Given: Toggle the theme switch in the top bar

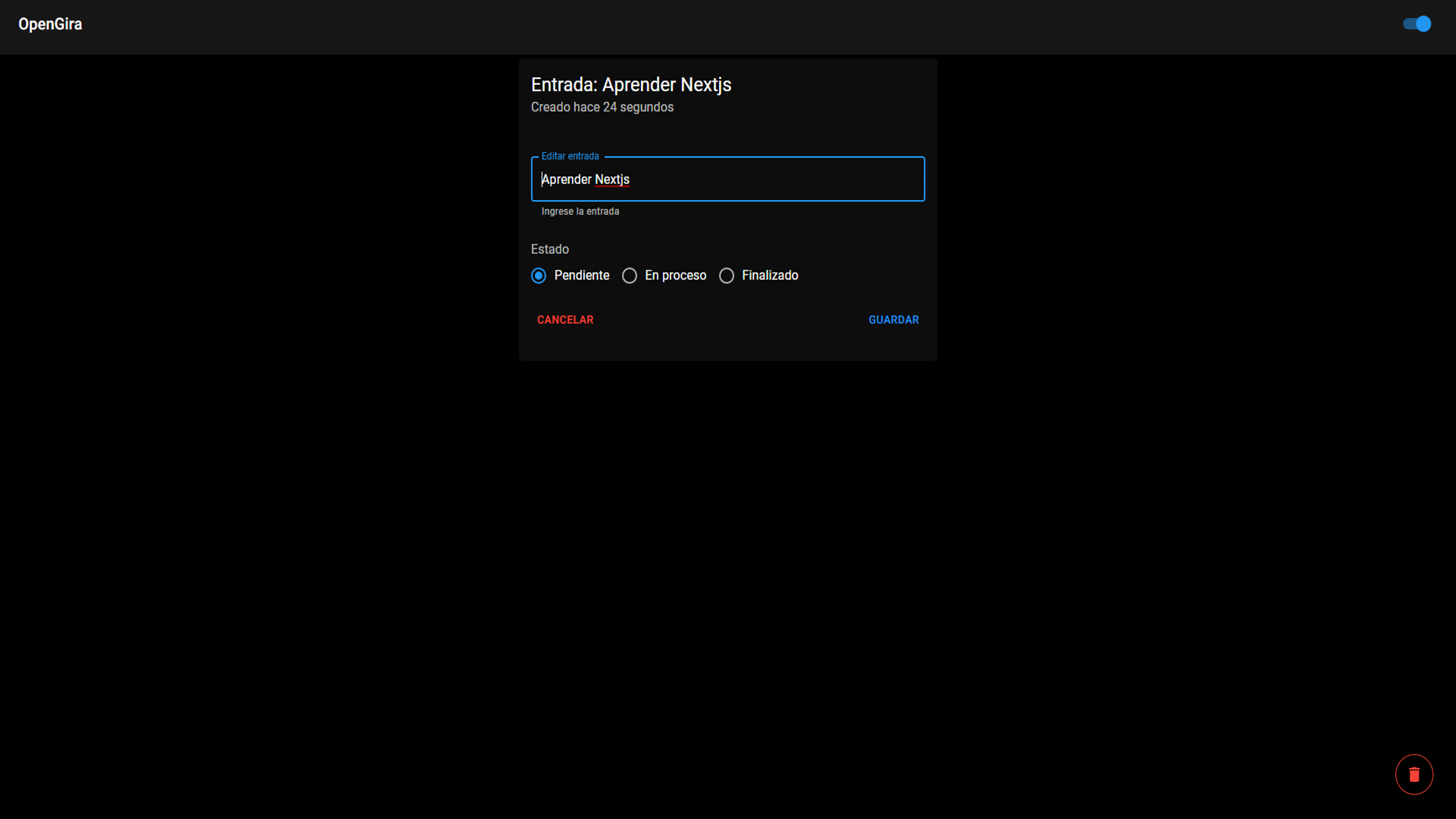Looking at the screenshot, I should pyautogui.click(x=1417, y=24).
